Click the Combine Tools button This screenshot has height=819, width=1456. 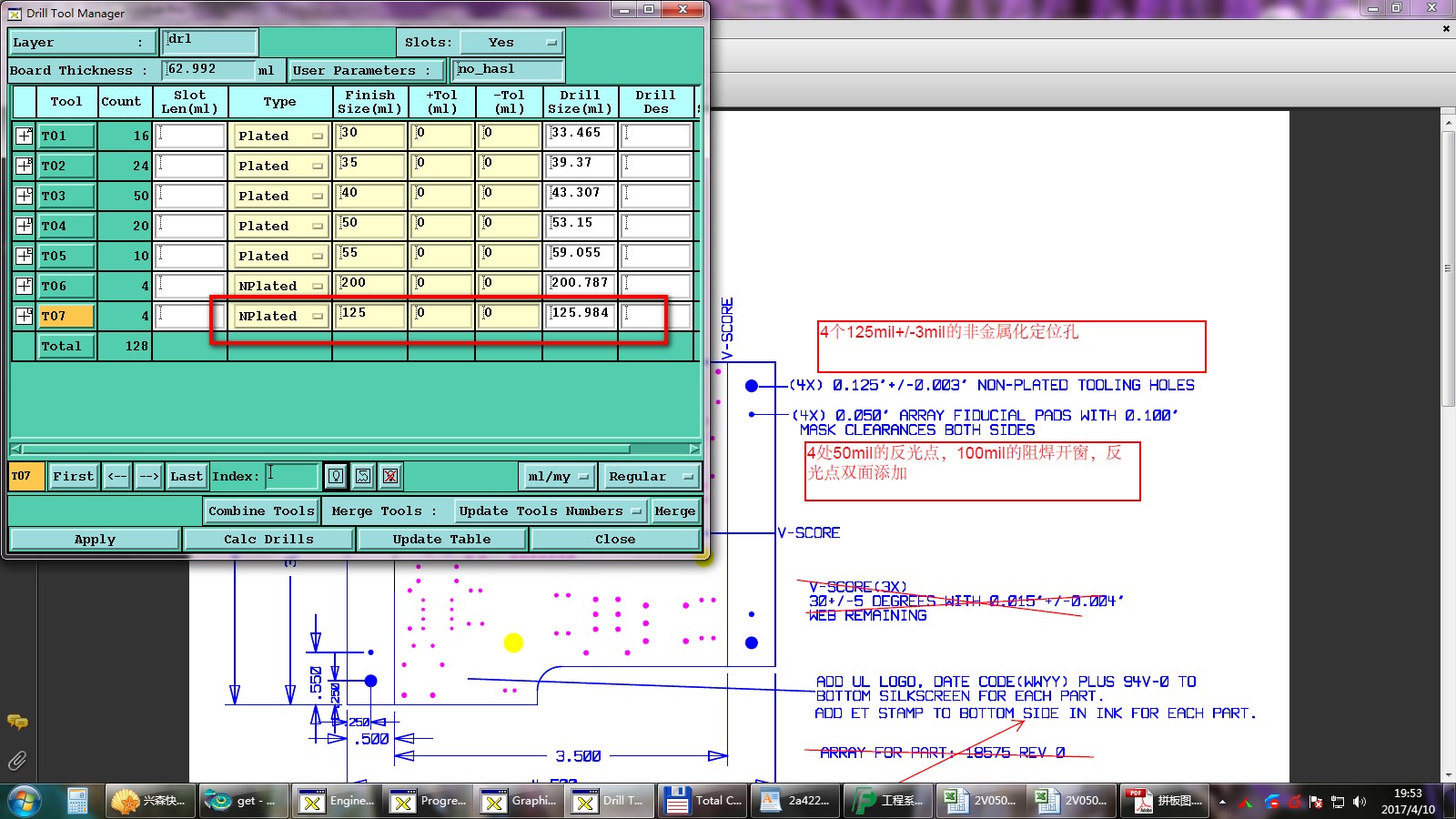(261, 511)
